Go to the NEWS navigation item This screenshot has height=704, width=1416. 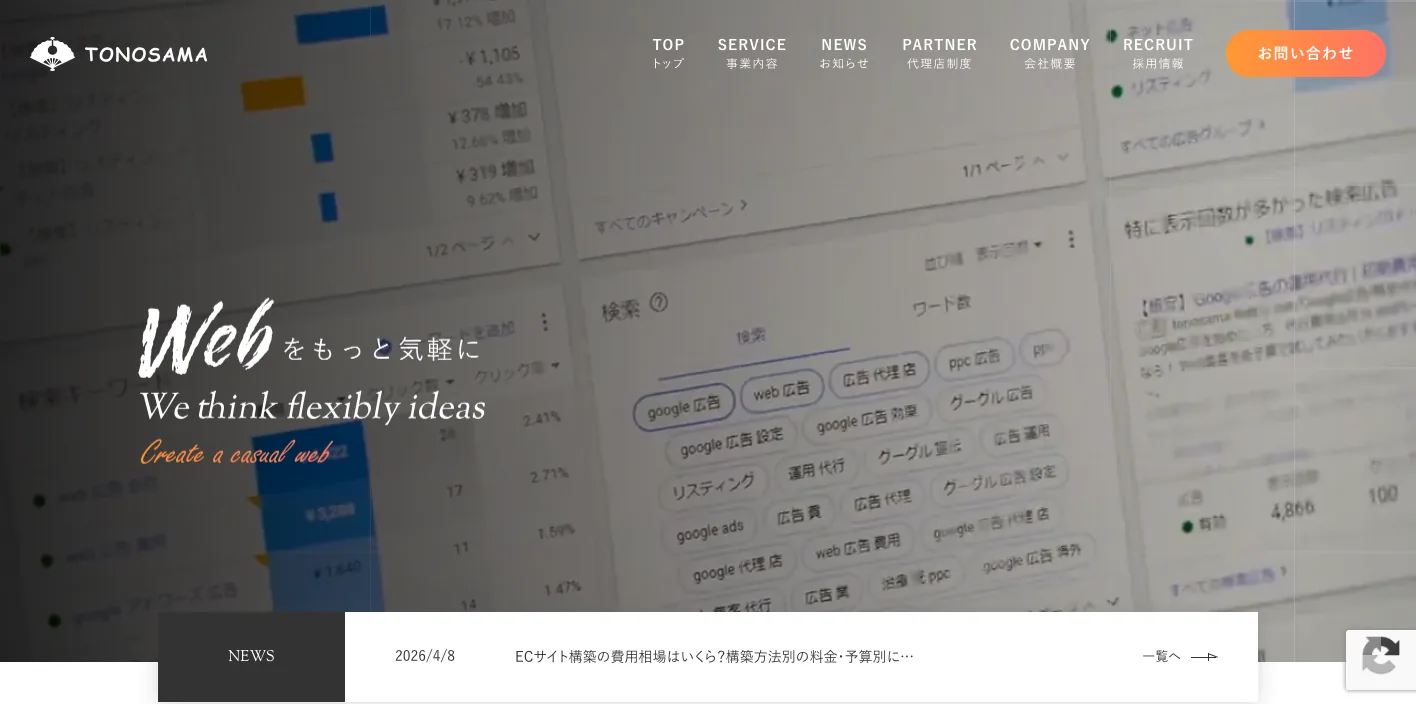[844, 53]
